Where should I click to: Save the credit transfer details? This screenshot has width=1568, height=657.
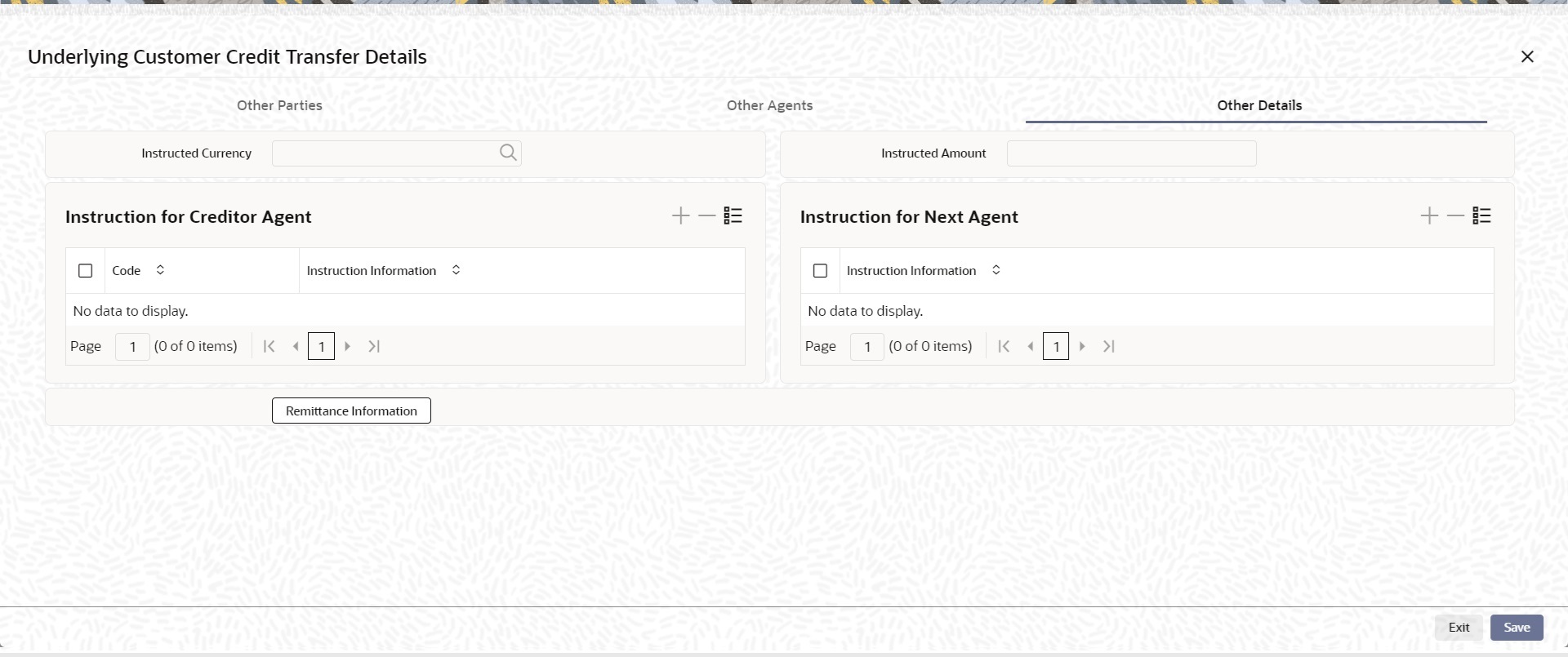tap(1517, 628)
